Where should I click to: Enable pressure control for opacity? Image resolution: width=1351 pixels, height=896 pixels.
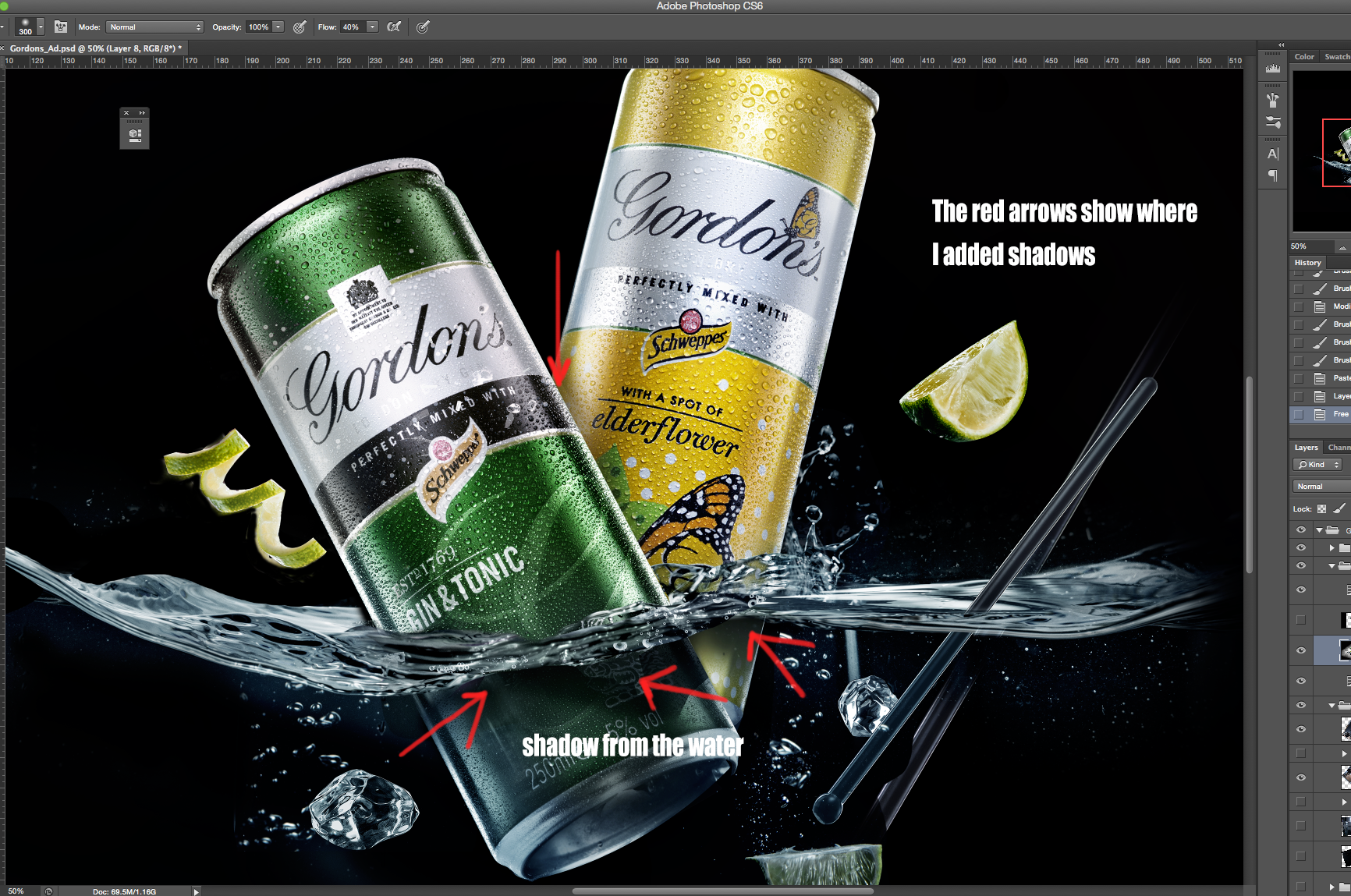[x=300, y=27]
